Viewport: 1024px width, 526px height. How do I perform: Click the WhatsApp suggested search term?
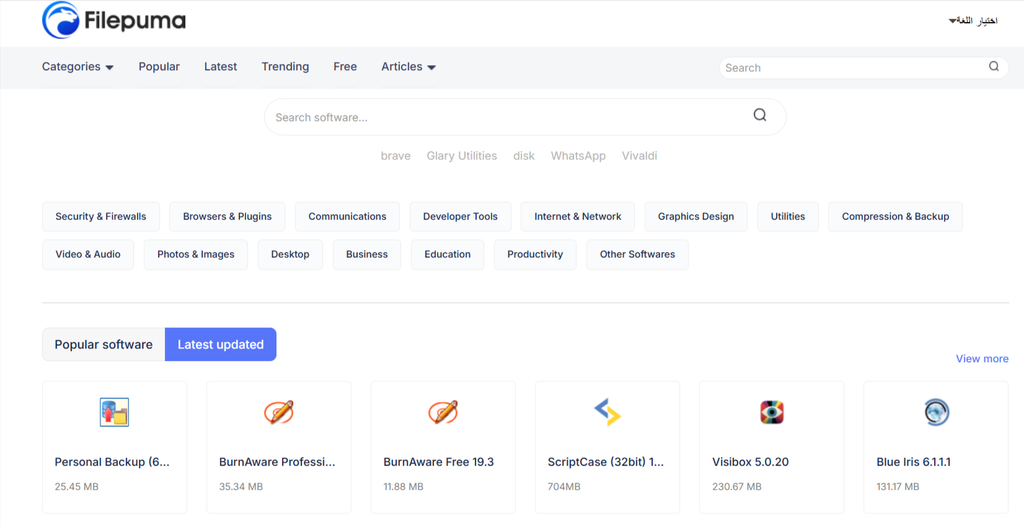click(578, 156)
